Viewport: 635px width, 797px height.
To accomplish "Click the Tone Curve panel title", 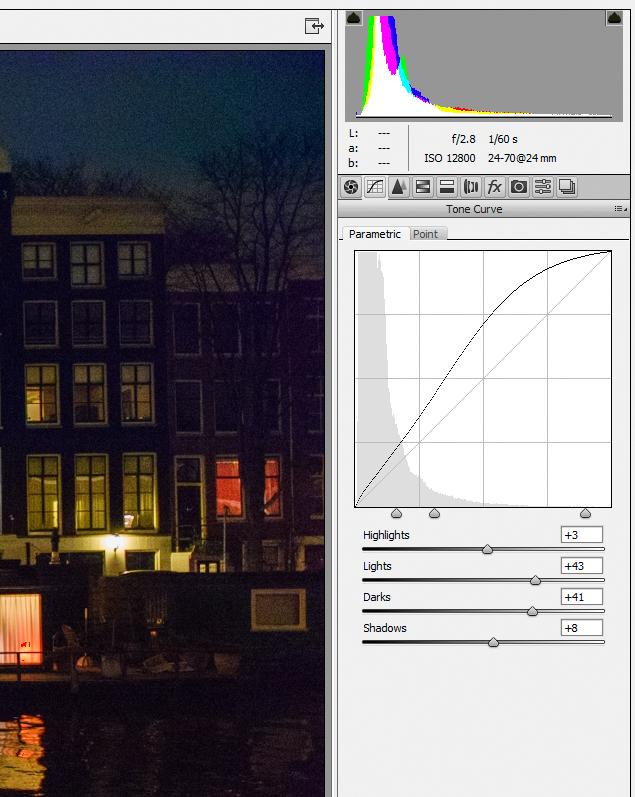I will (x=474, y=209).
